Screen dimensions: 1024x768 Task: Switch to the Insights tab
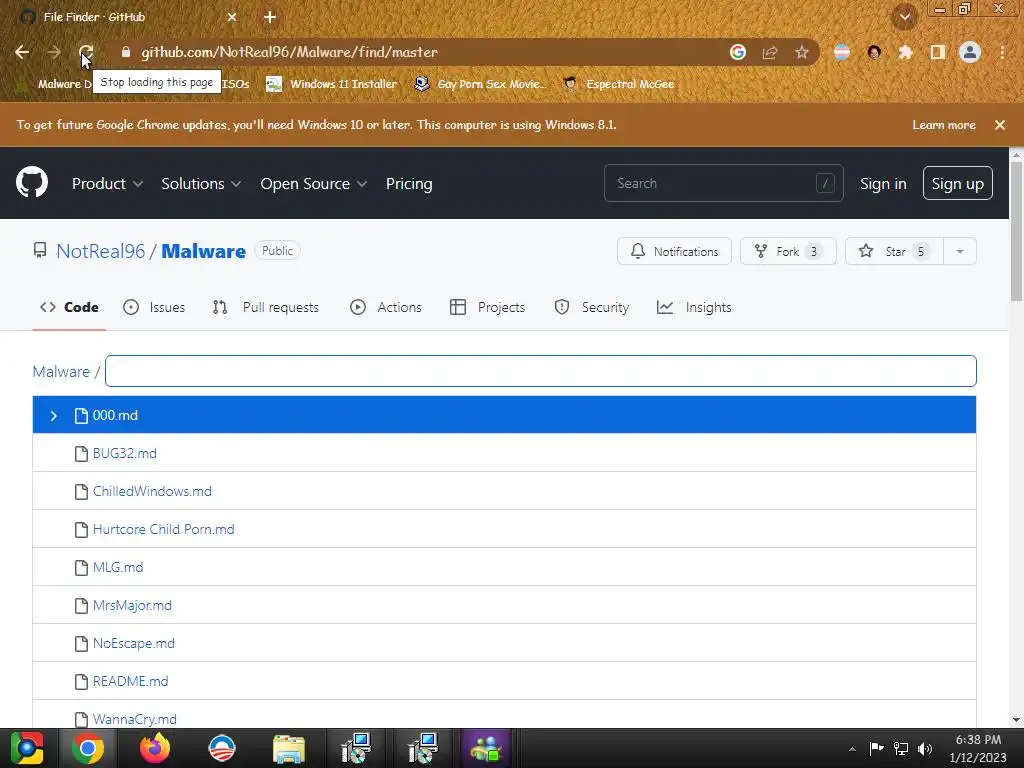[x=694, y=308]
